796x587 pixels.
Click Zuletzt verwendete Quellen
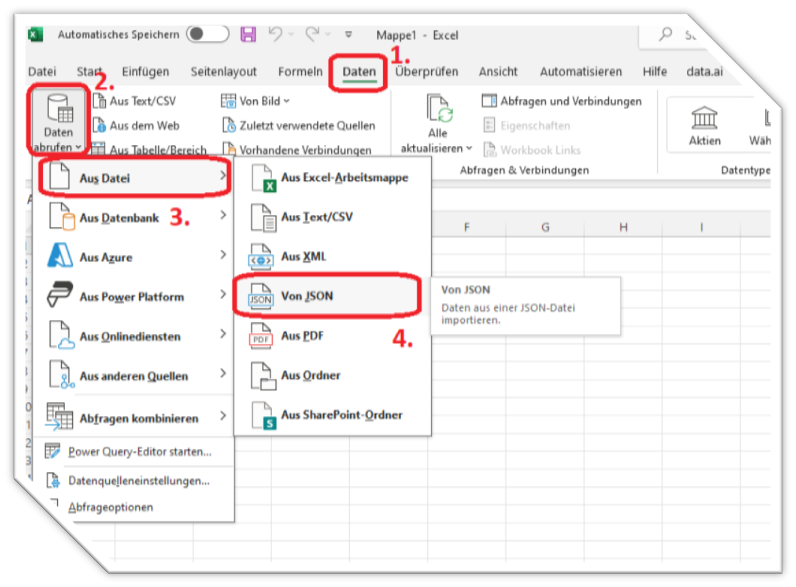pyautogui.click(x=299, y=126)
